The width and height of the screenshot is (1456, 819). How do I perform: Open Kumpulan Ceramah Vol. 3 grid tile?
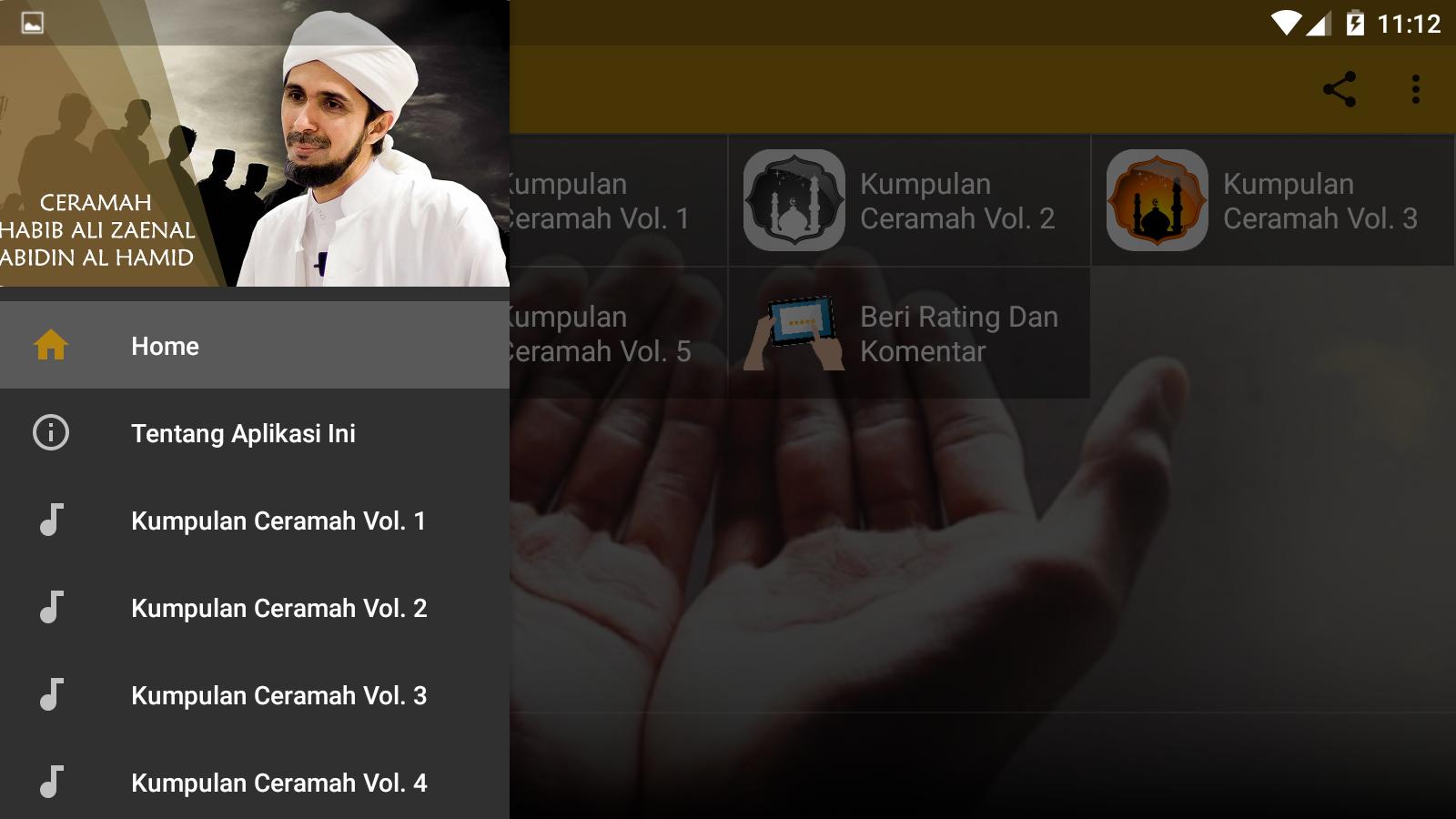(1272, 200)
